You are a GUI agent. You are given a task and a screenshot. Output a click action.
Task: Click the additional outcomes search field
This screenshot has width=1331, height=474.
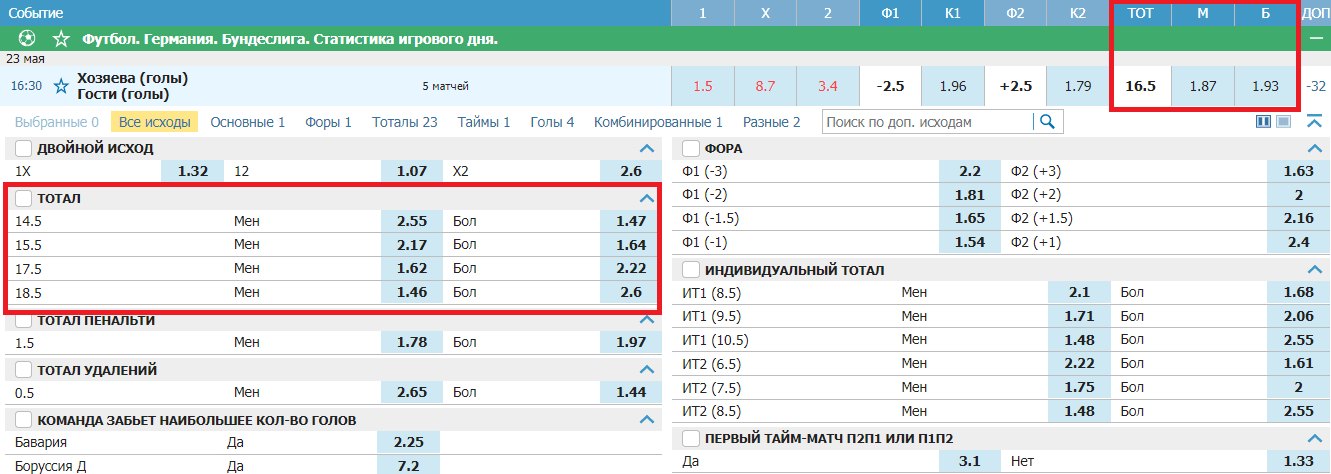click(929, 122)
